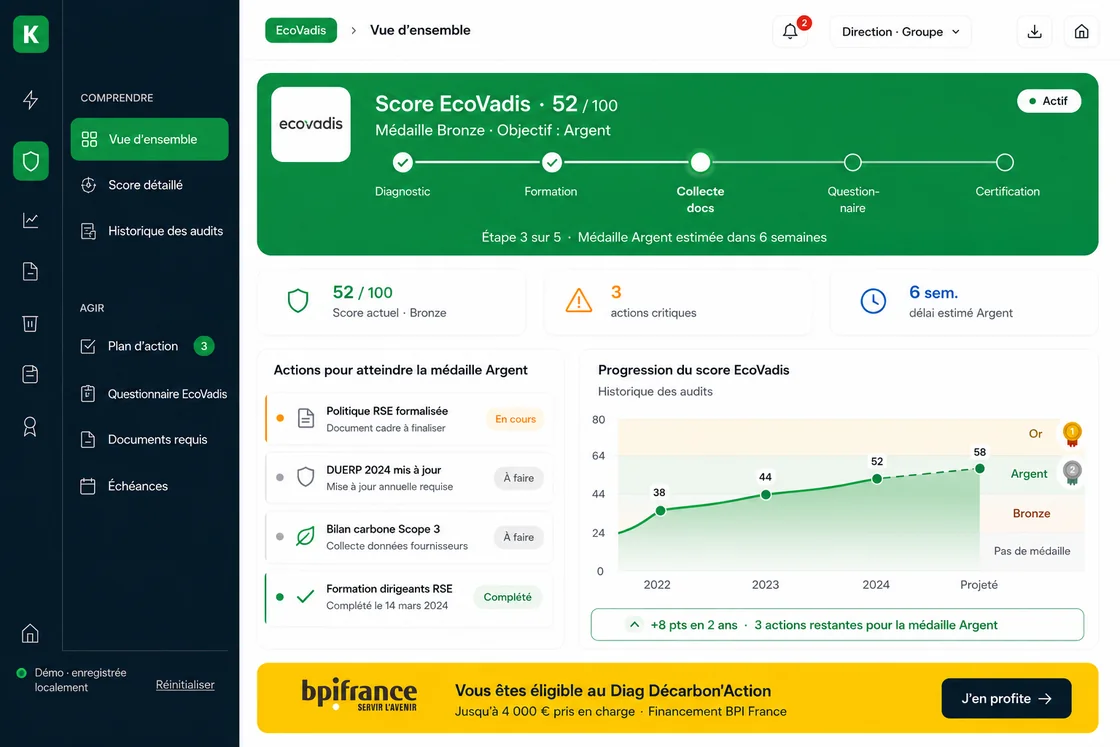Click the Actif status badge
Screen dimensions: 1120x747
tap(1049, 101)
